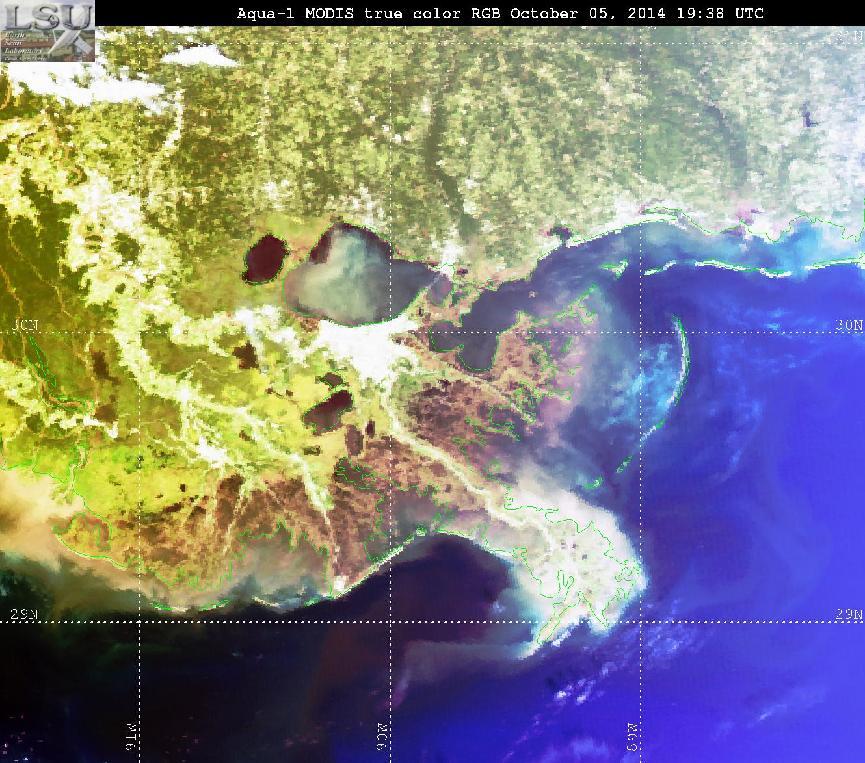The width and height of the screenshot is (865, 763).
Task: Click the grid intersection of 29N and 89W
Action: tap(641, 622)
